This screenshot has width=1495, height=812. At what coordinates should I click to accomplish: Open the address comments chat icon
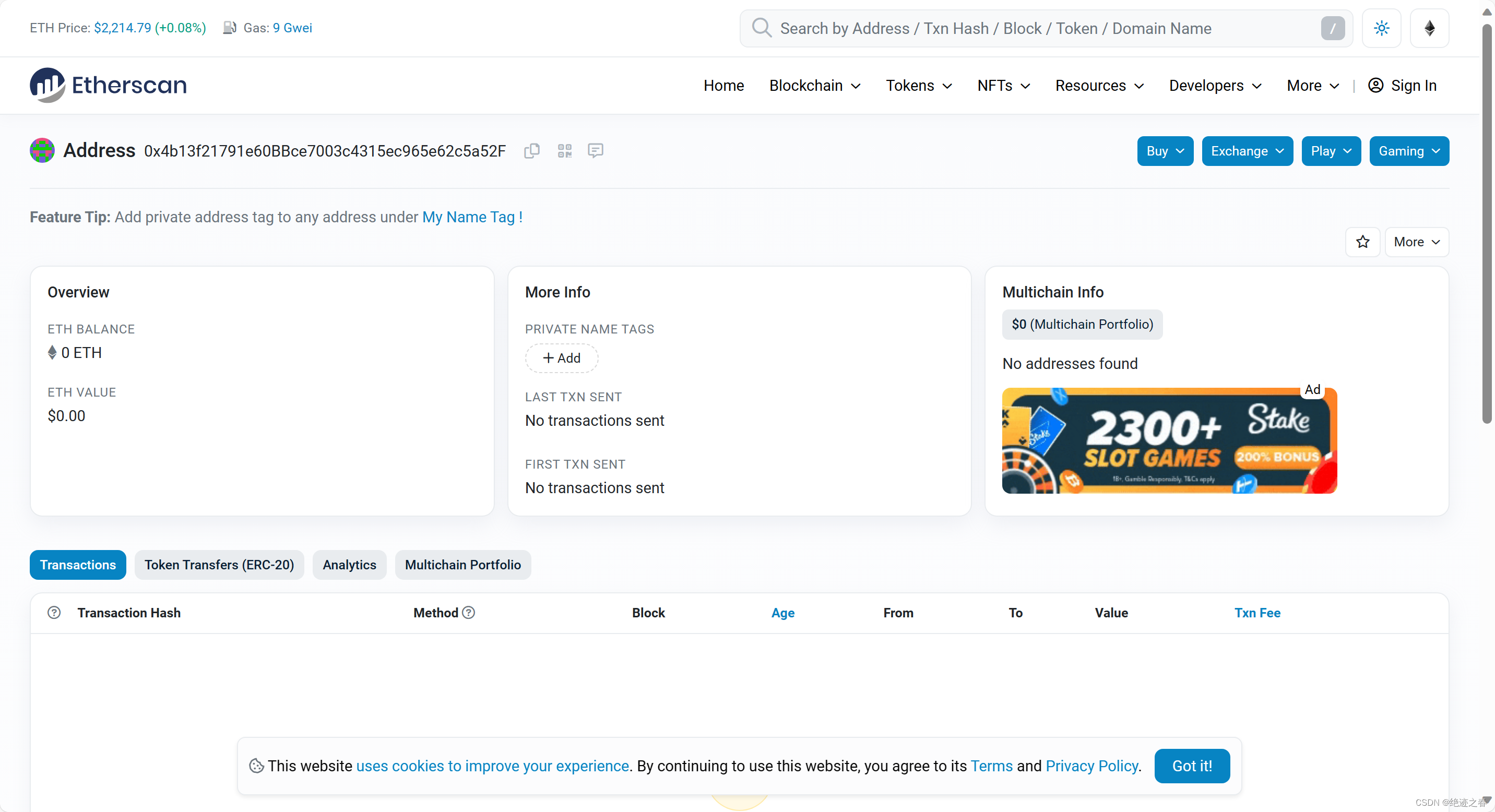pos(595,151)
